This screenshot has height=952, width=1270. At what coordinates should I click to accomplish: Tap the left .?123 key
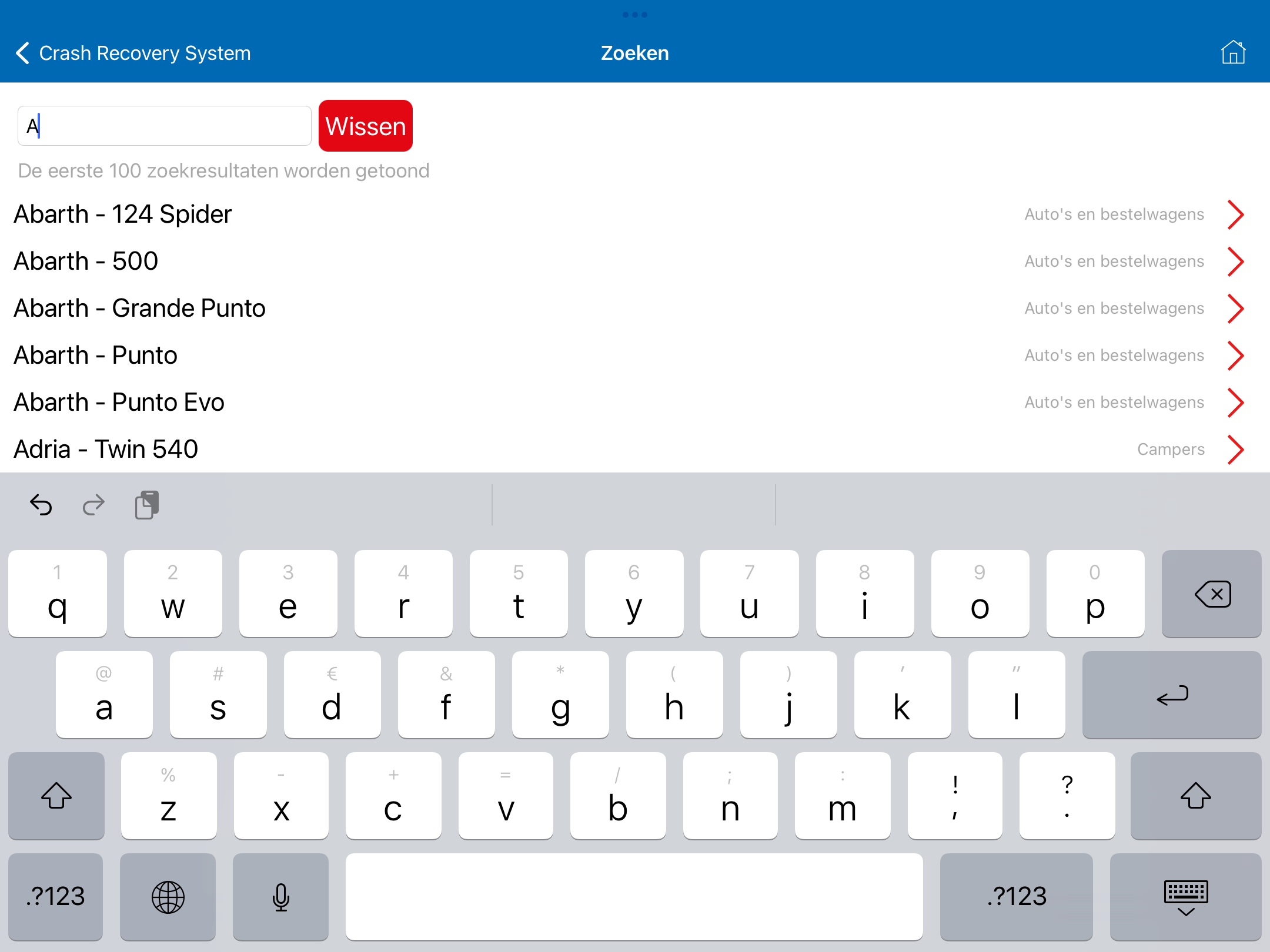pos(56,897)
